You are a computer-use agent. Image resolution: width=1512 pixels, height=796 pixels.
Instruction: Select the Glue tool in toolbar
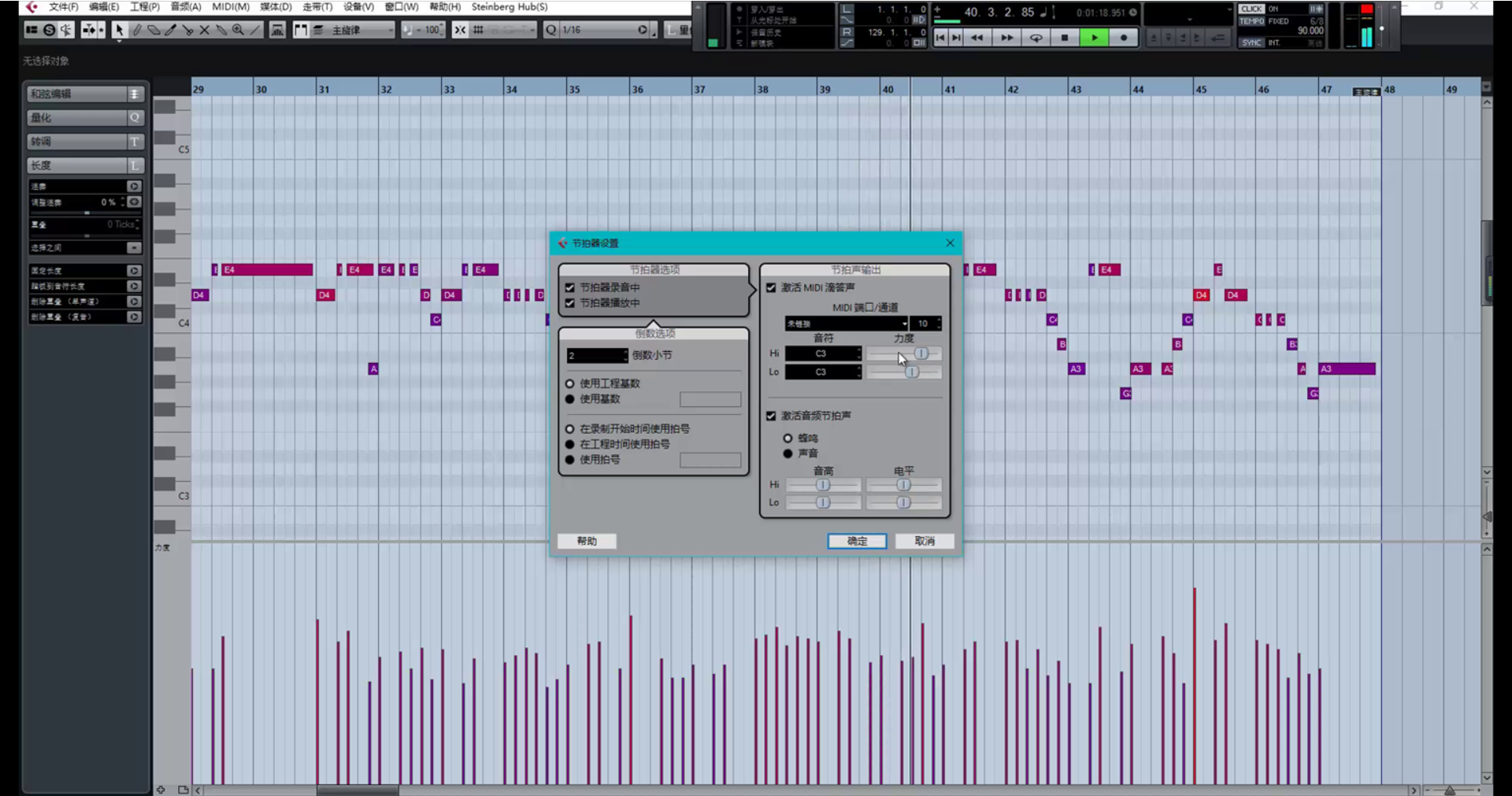coord(221,30)
